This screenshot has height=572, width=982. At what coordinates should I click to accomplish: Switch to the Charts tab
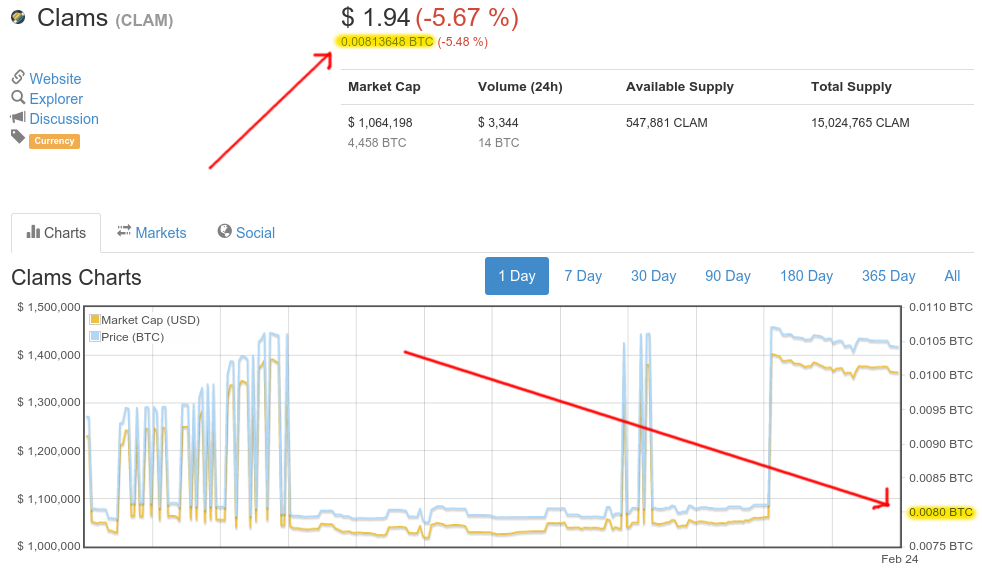(x=56, y=233)
